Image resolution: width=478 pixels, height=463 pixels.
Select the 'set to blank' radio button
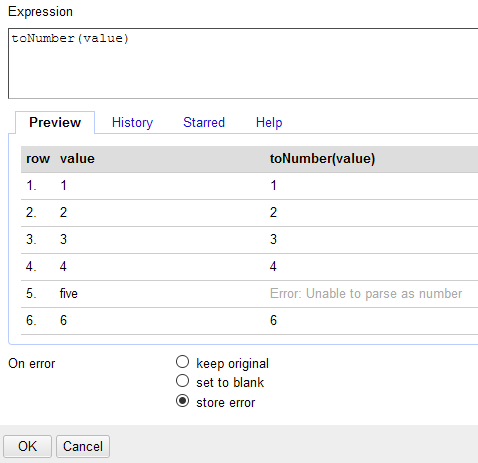[182, 381]
